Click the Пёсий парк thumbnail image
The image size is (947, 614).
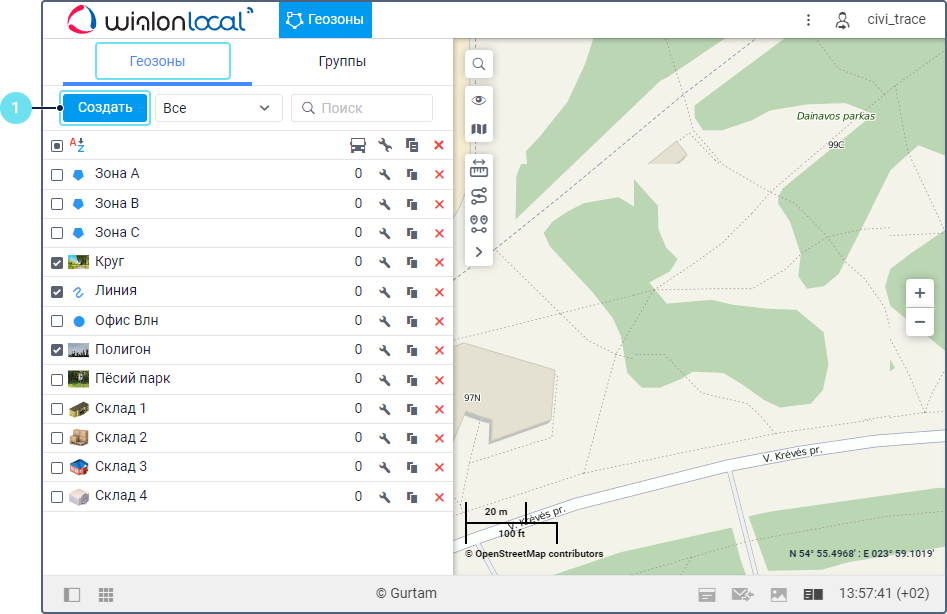[x=79, y=379]
